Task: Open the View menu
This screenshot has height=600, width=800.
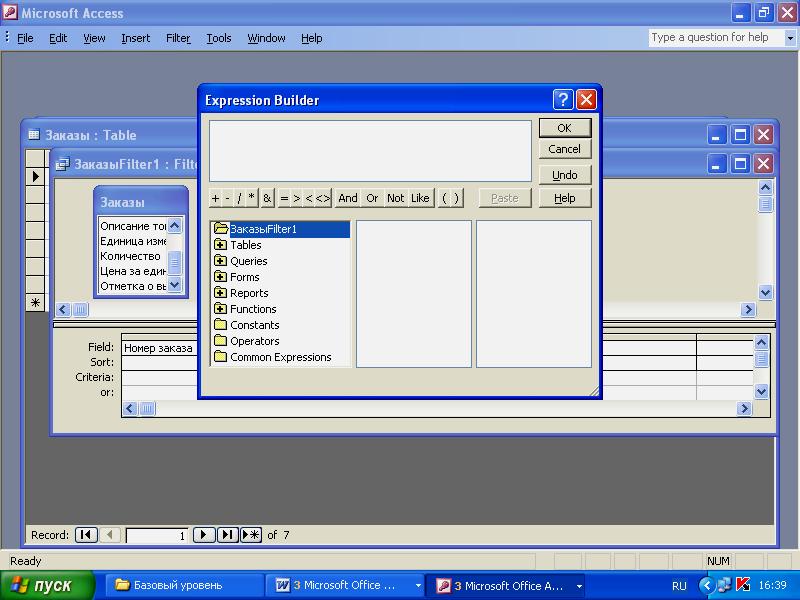Action: 94,38
